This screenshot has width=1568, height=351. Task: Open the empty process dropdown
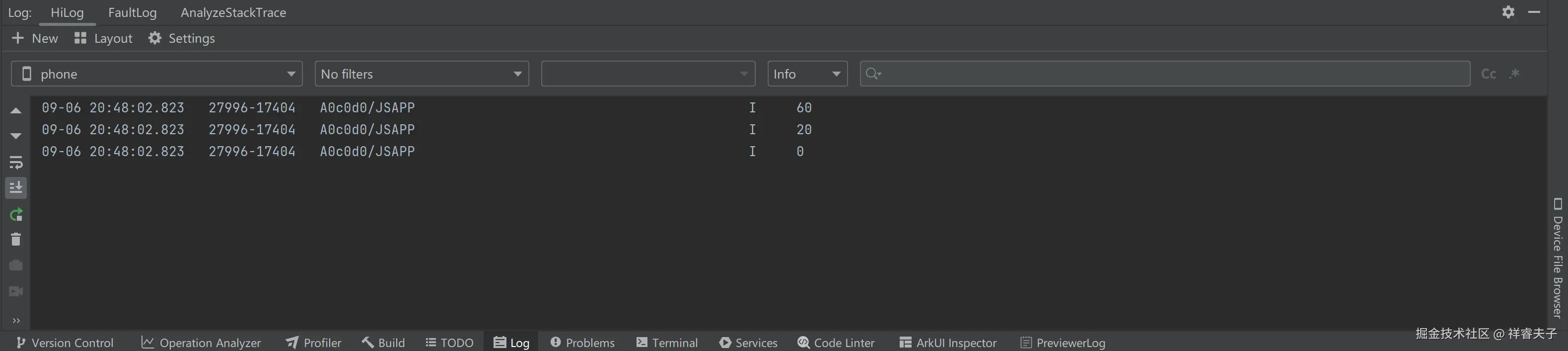tap(647, 74)
